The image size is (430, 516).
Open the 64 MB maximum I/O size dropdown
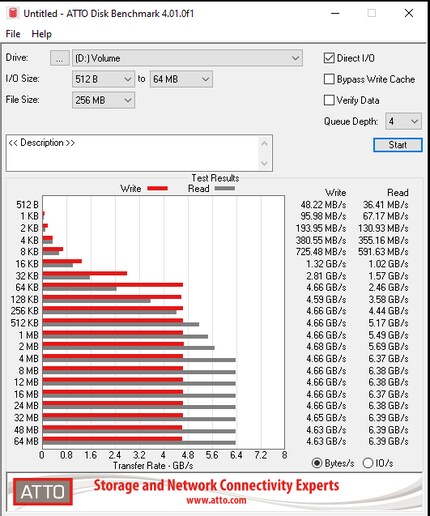[181, 79]
